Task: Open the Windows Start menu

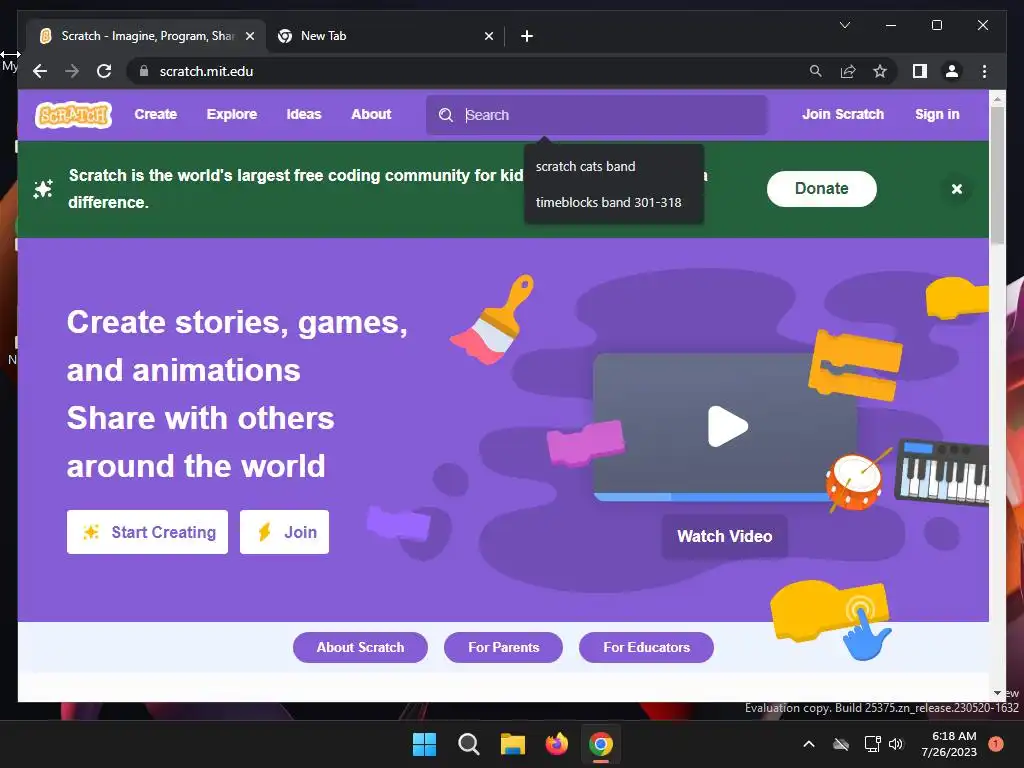Action: coord(424,744)
